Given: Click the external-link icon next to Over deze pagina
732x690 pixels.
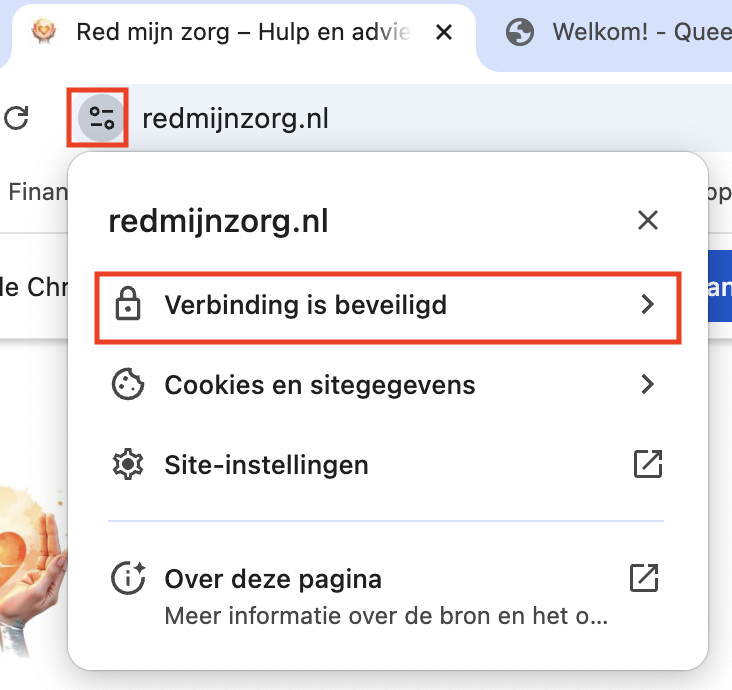Looking at the screenshot, I should [x=643, y=578].
